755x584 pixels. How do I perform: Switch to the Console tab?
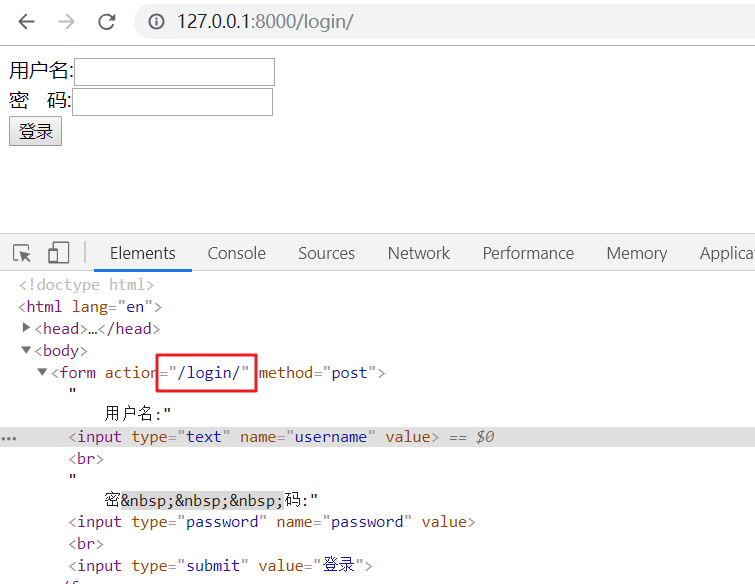point(236,253)
